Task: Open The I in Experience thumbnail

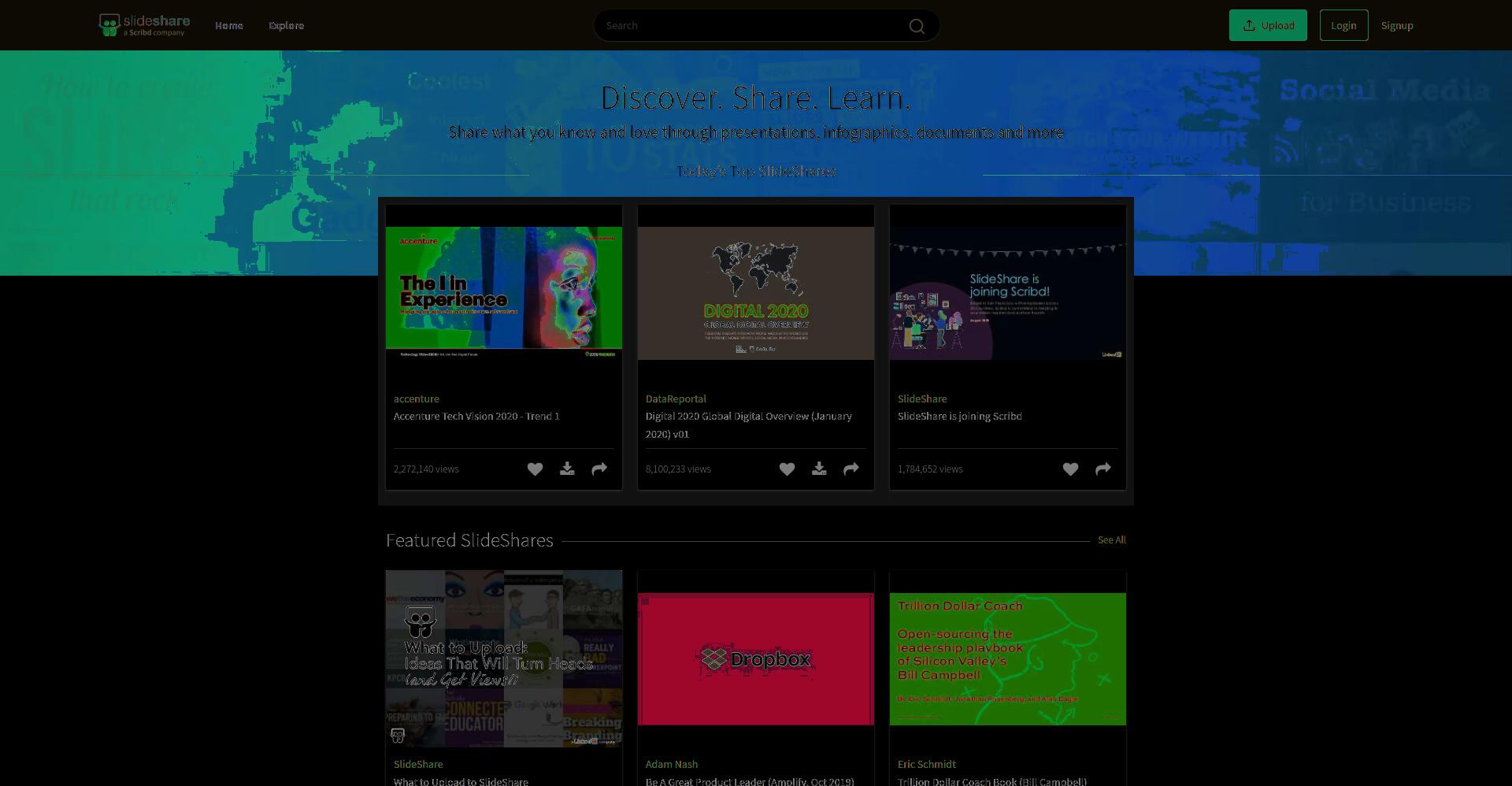Action: pyautogui.click(x=504, y=294)
